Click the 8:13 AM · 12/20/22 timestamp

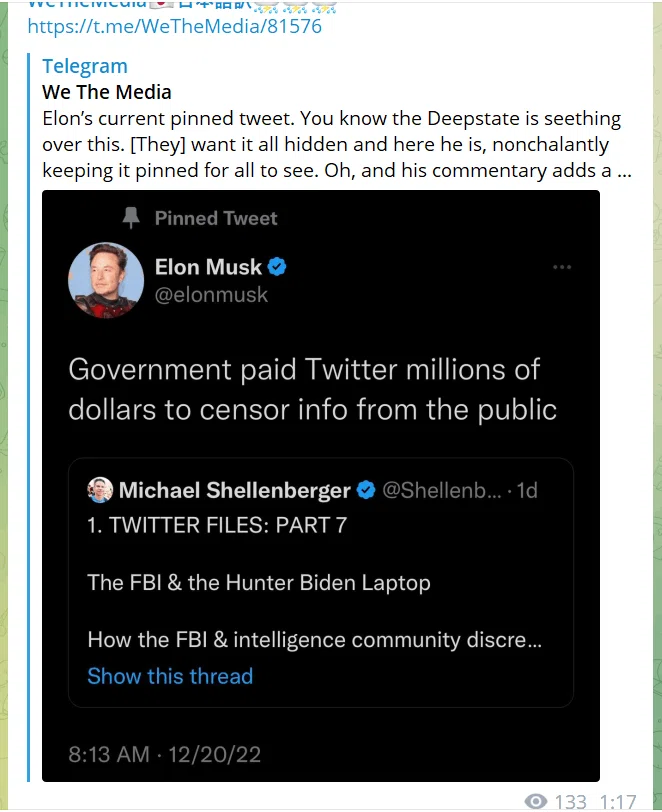[165, 754]
